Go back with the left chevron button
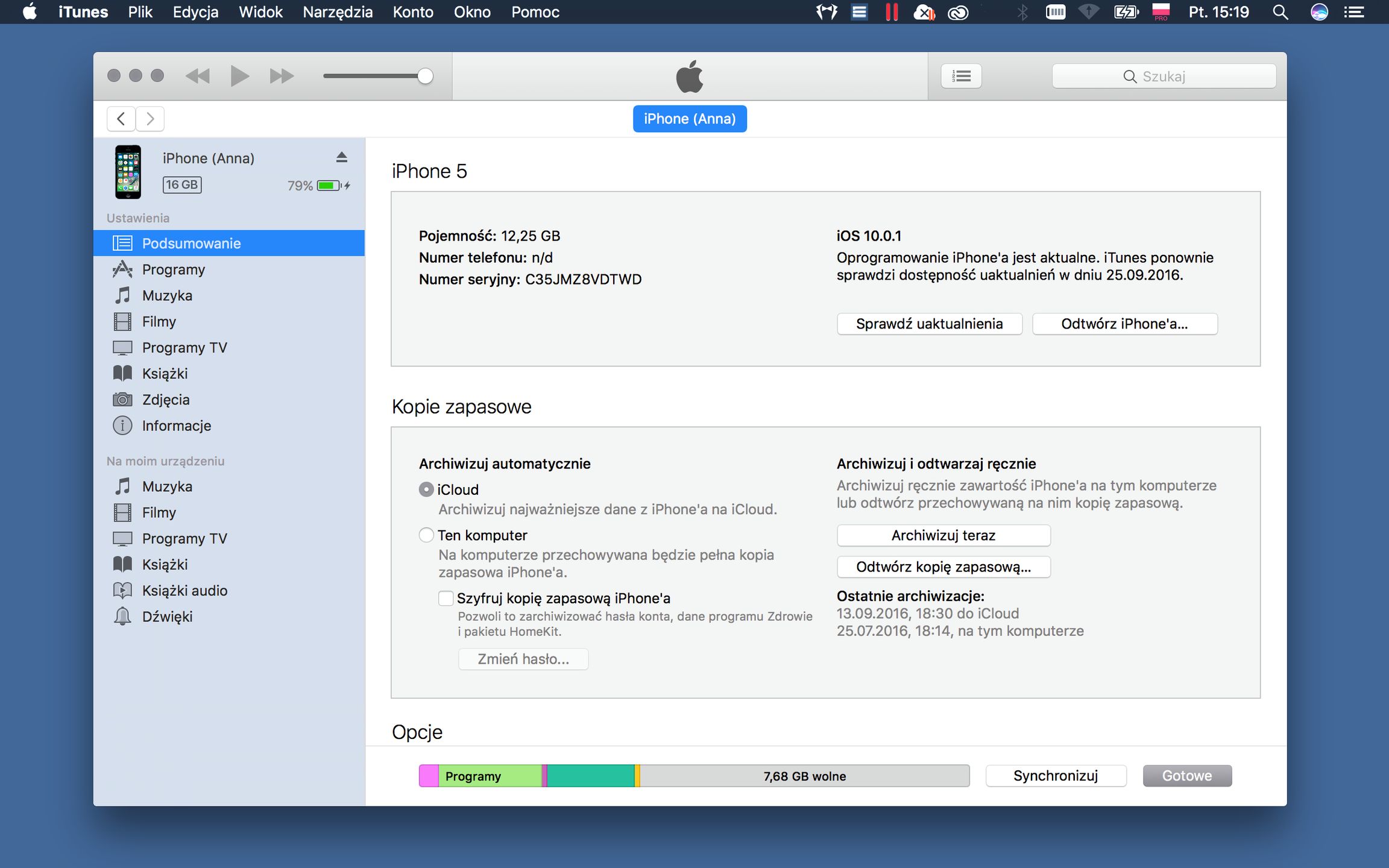 pos(121,119)
